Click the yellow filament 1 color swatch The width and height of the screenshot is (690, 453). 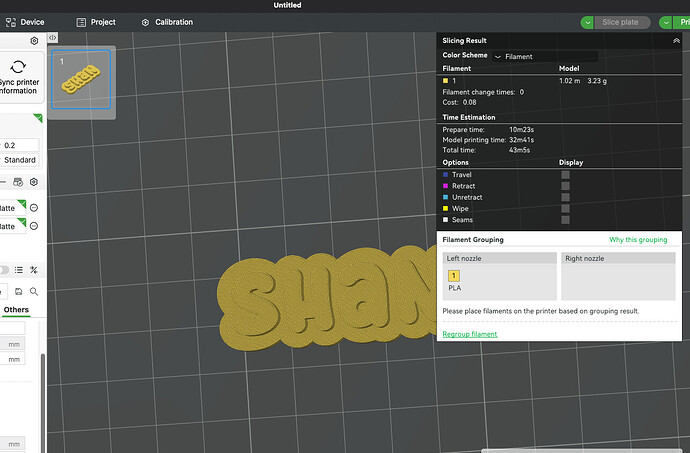pos(445,81)
